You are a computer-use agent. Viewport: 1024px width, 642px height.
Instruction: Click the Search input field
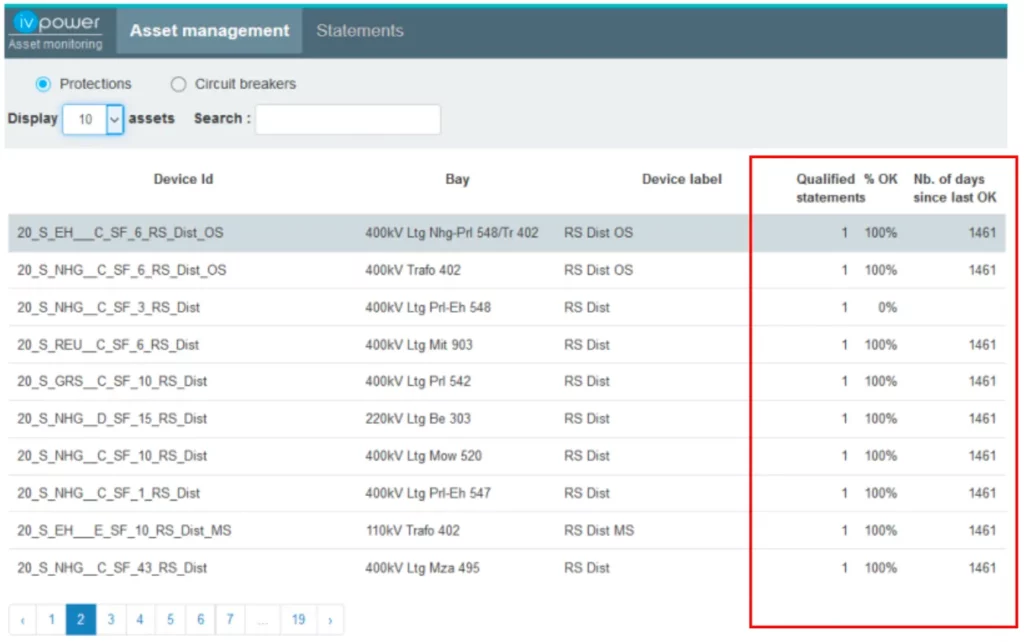pos(347,119)
